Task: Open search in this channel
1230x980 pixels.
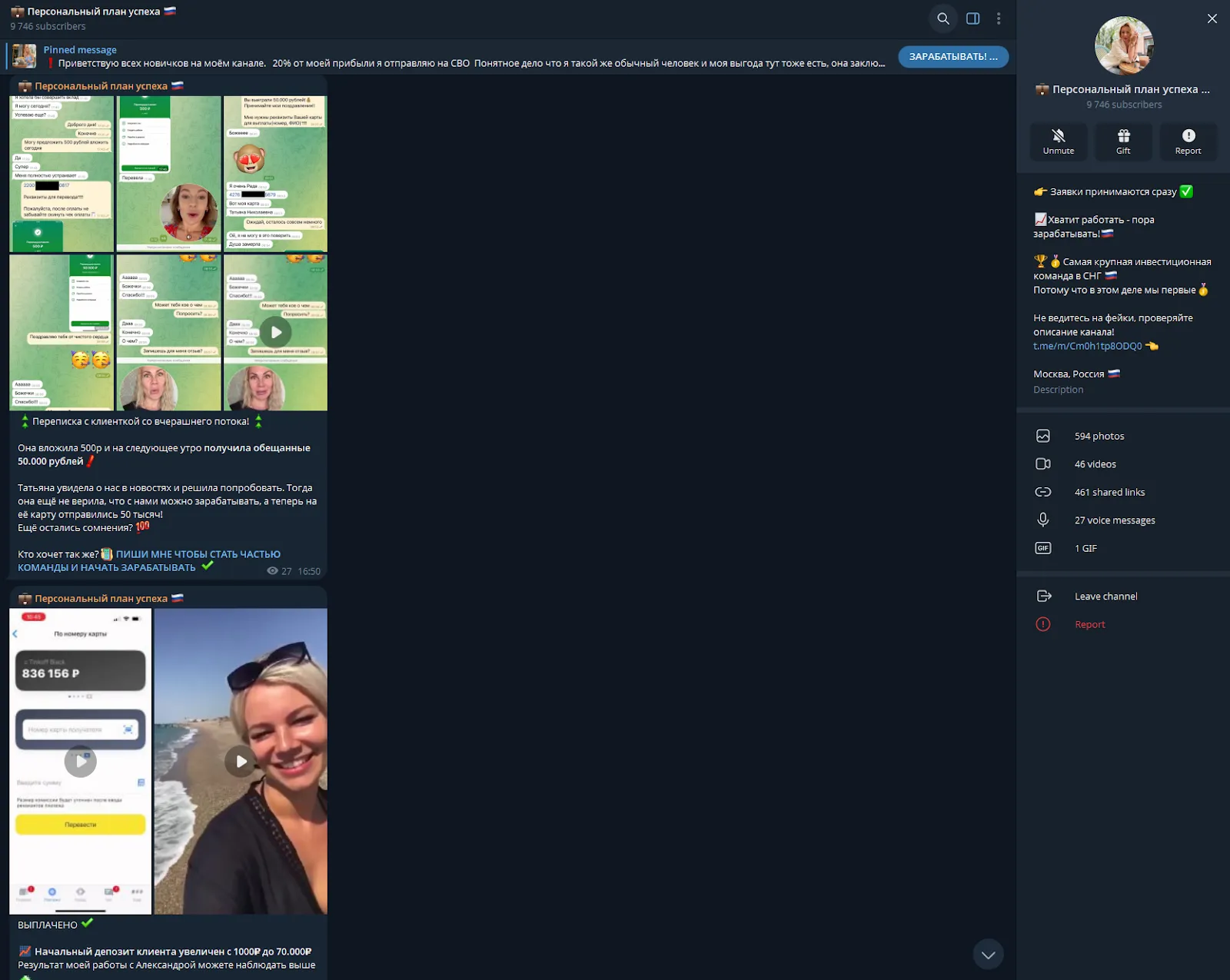Action: (x=943, y=18)
